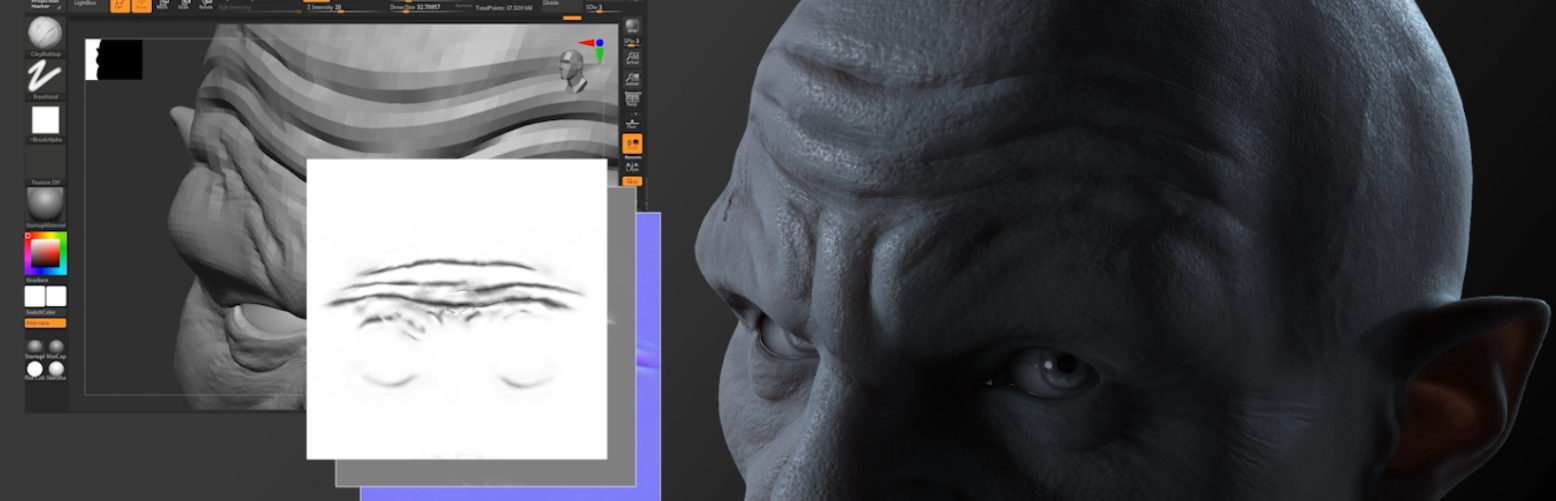Open LightBox browser
The width and height of the screenshot is (1556, 501).
tap(86, 4)
